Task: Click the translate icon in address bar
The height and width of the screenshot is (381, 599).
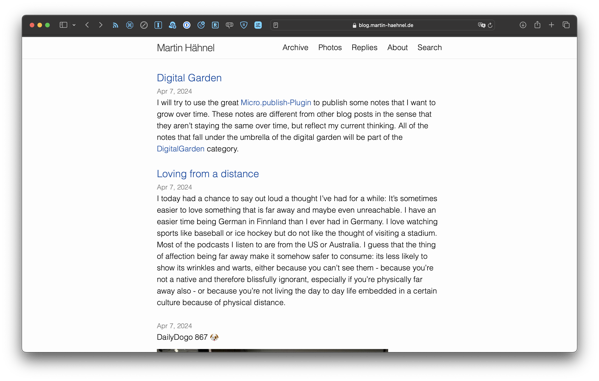Action: pos(481,25)
